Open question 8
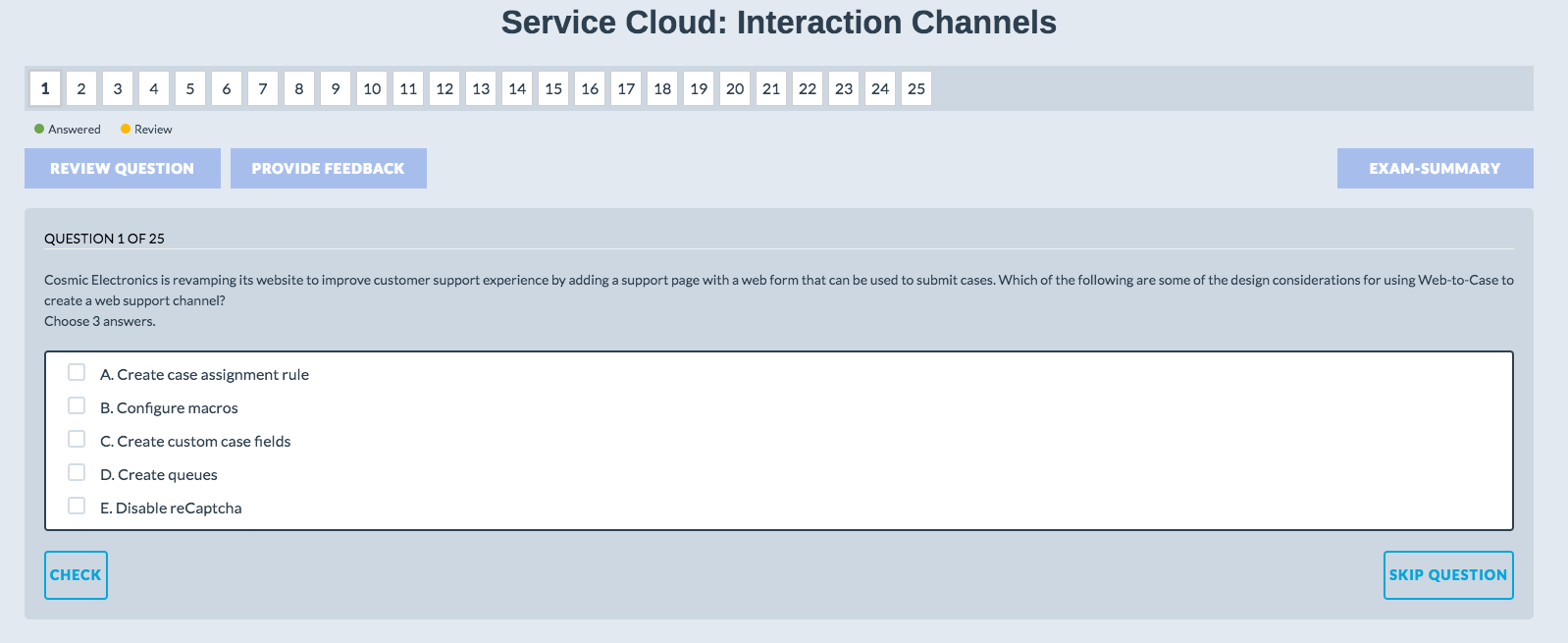The height and width of the screenshot is (643, 1568). point(299,88)
